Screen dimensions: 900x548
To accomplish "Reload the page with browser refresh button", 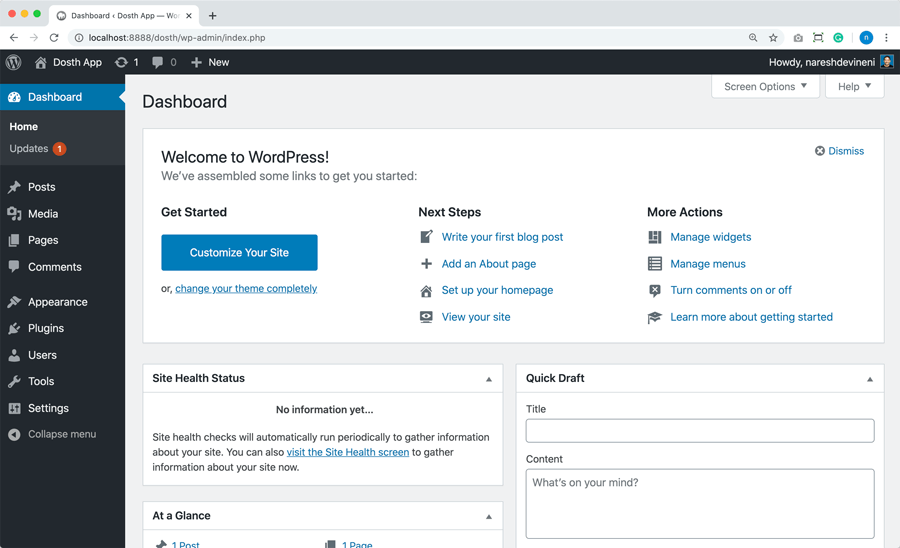I will pyautogui.click(x=54, y=38).
